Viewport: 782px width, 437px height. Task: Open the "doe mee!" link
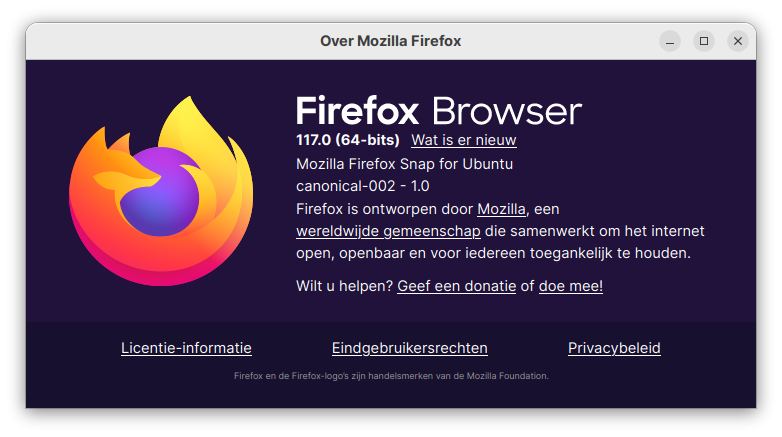pyautogui.click(x=570, y=286)
